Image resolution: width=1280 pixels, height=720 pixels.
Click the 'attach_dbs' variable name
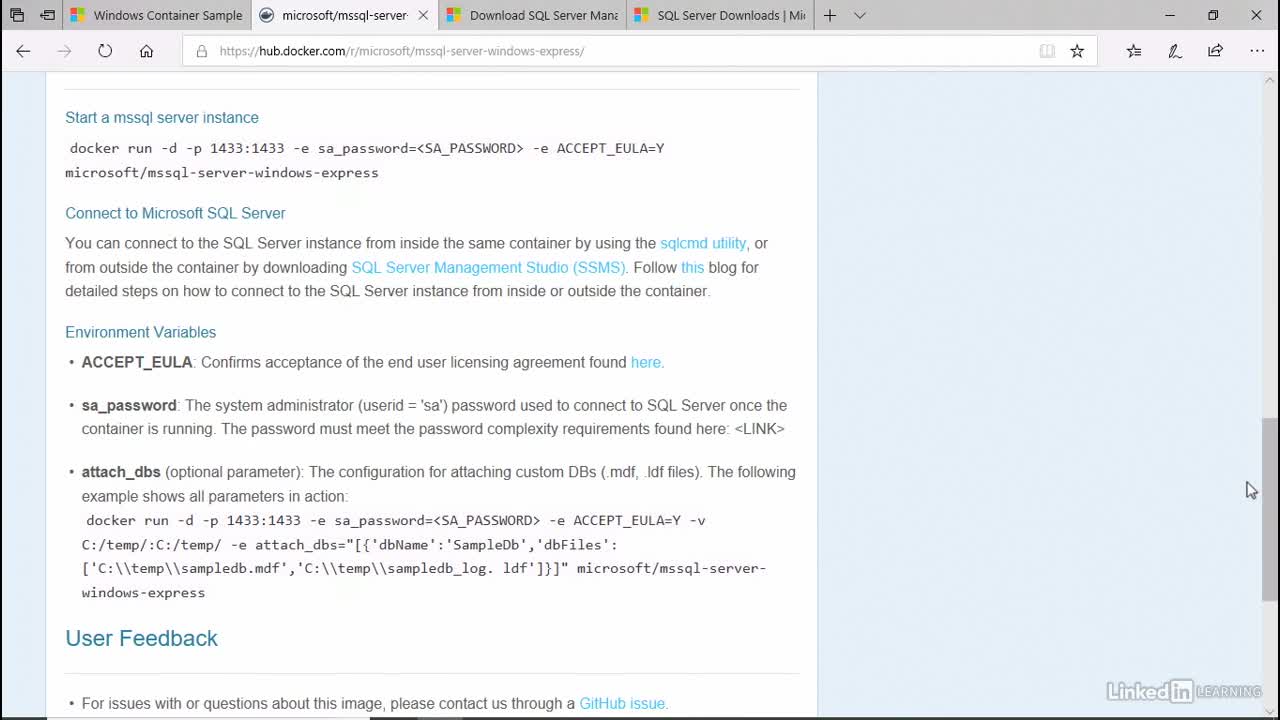coord(121,472)
